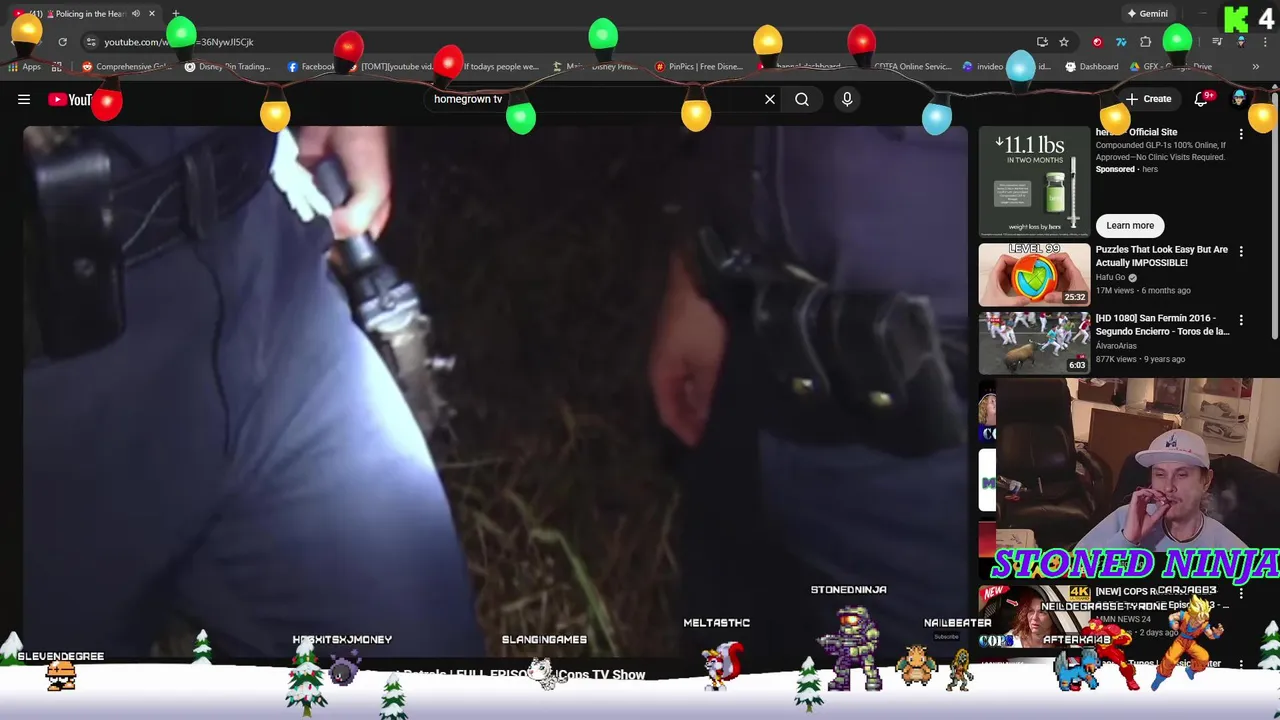Open options for the hers sponsored ad
Image resolution: width=1280 pixels, height=720 pixels.
point(1241,133)
